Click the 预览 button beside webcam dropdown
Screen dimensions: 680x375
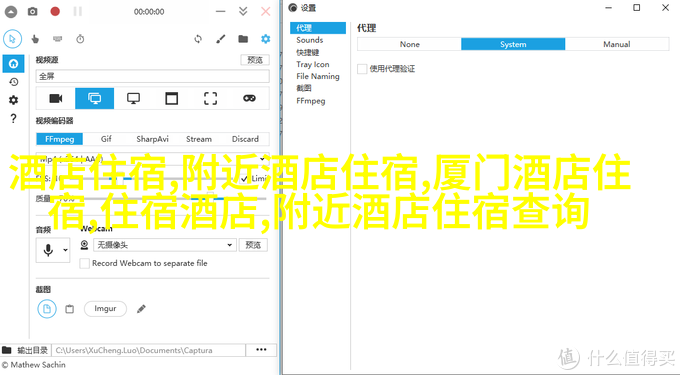click(x=253, y=245)
